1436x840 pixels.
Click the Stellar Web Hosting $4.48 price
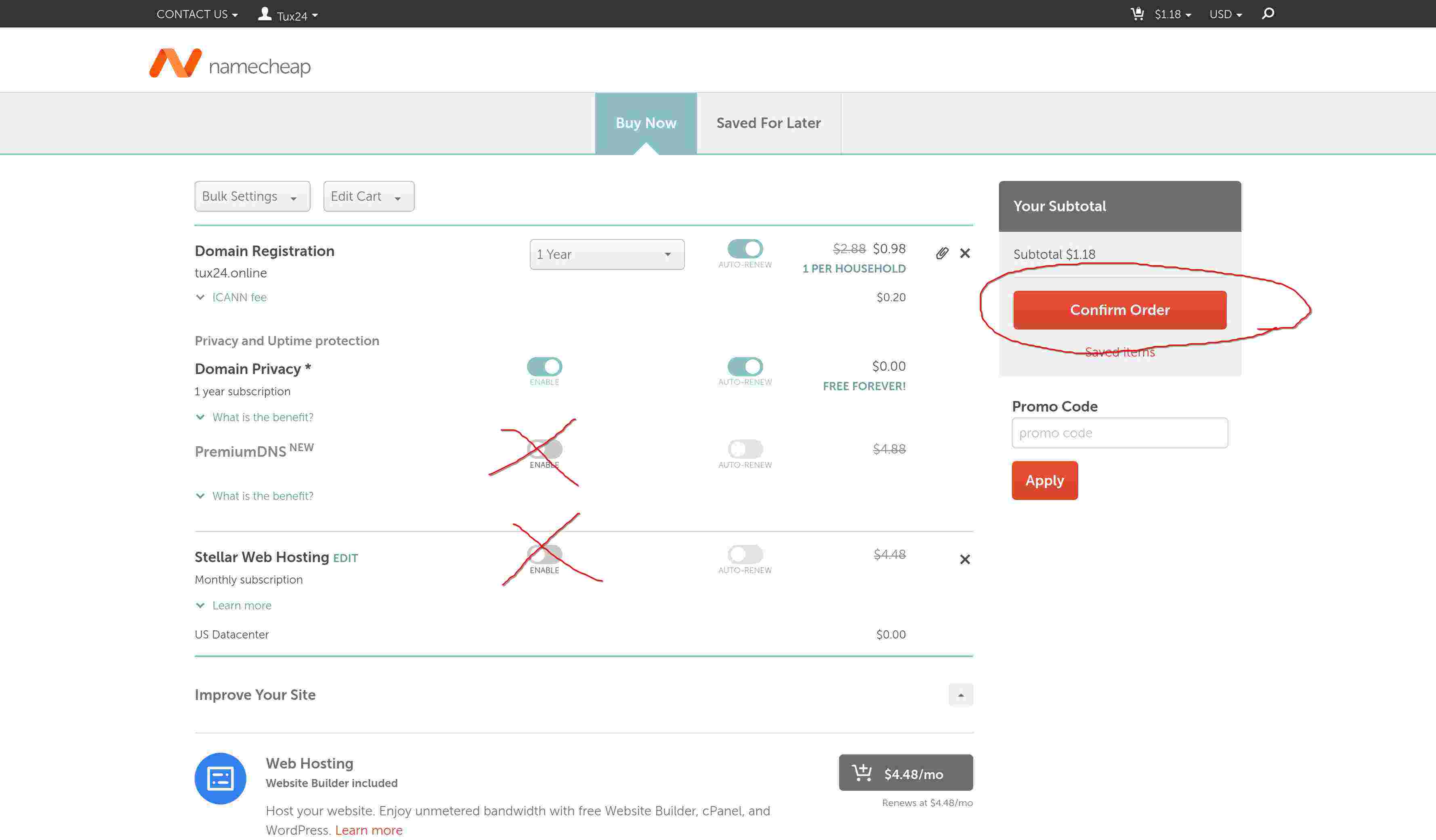pos(890,554)
